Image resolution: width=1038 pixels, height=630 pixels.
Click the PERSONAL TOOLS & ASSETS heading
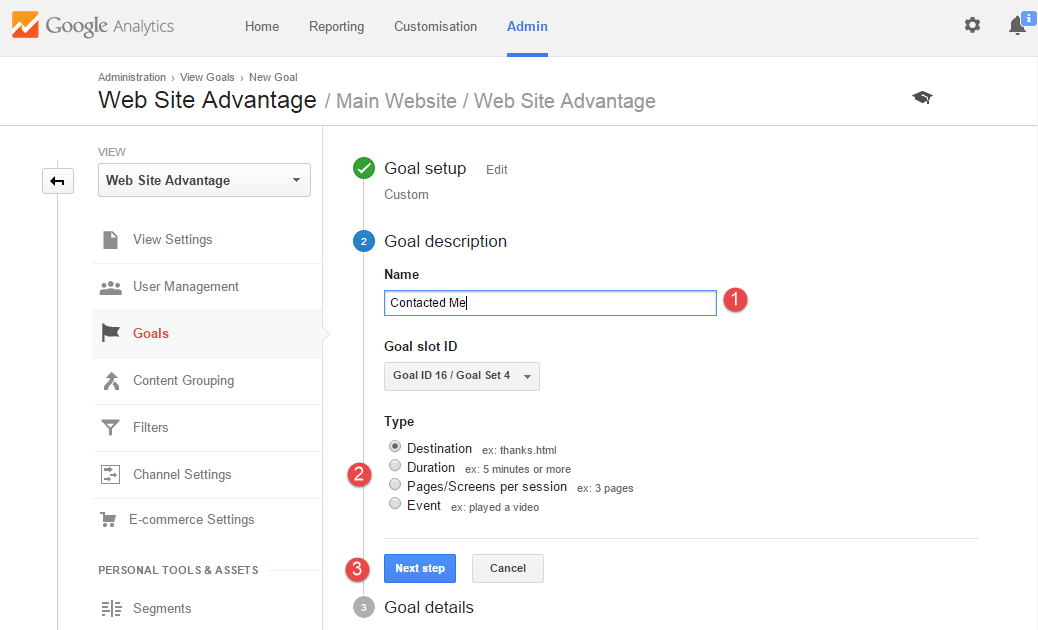[178, 570]
